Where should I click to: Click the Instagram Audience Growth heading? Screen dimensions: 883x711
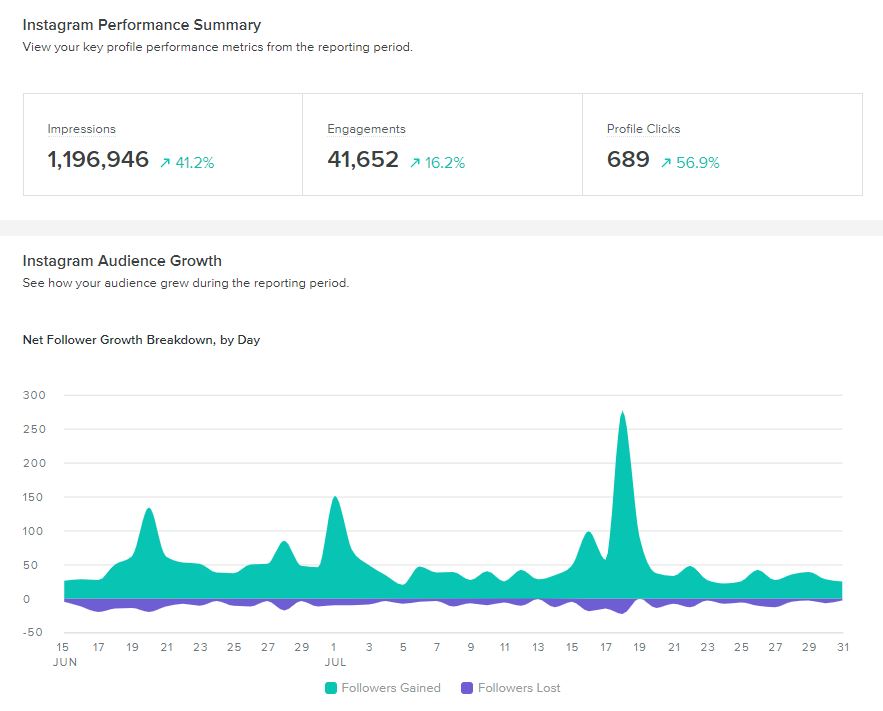[x=122, y=261]
